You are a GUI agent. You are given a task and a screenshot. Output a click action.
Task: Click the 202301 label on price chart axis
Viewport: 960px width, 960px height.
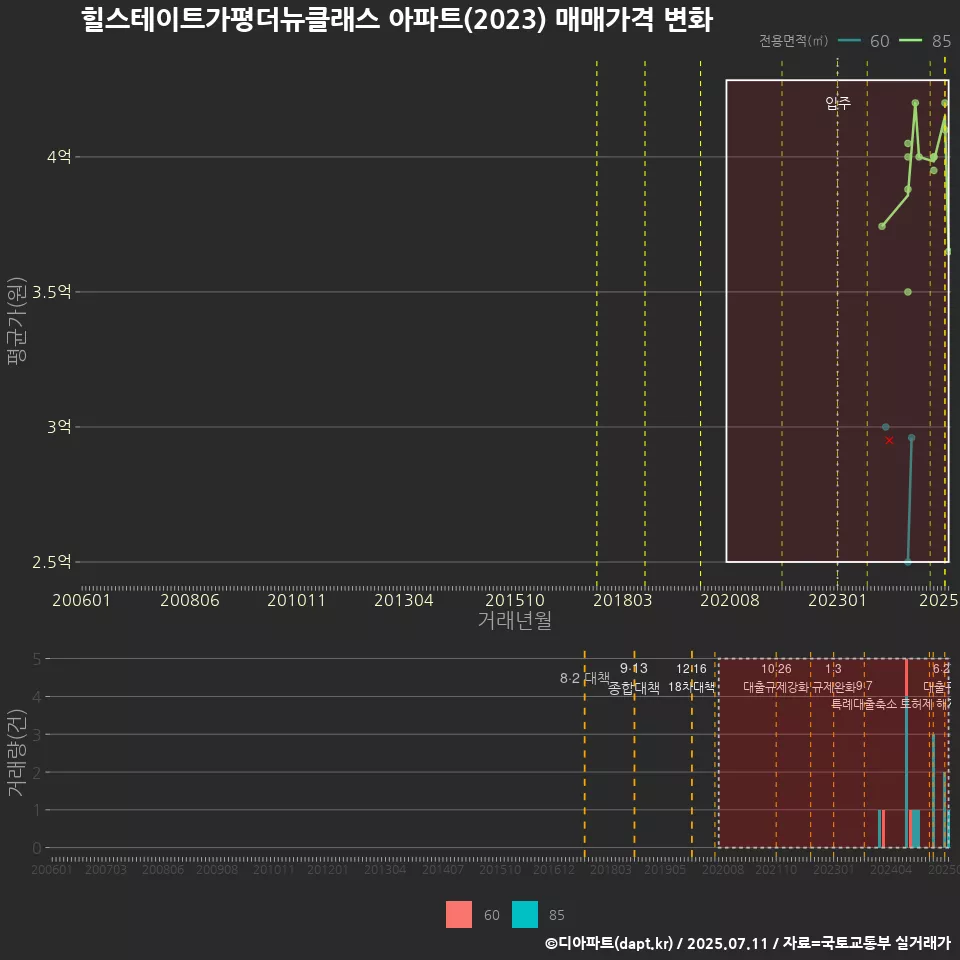(x=838, y=600)
